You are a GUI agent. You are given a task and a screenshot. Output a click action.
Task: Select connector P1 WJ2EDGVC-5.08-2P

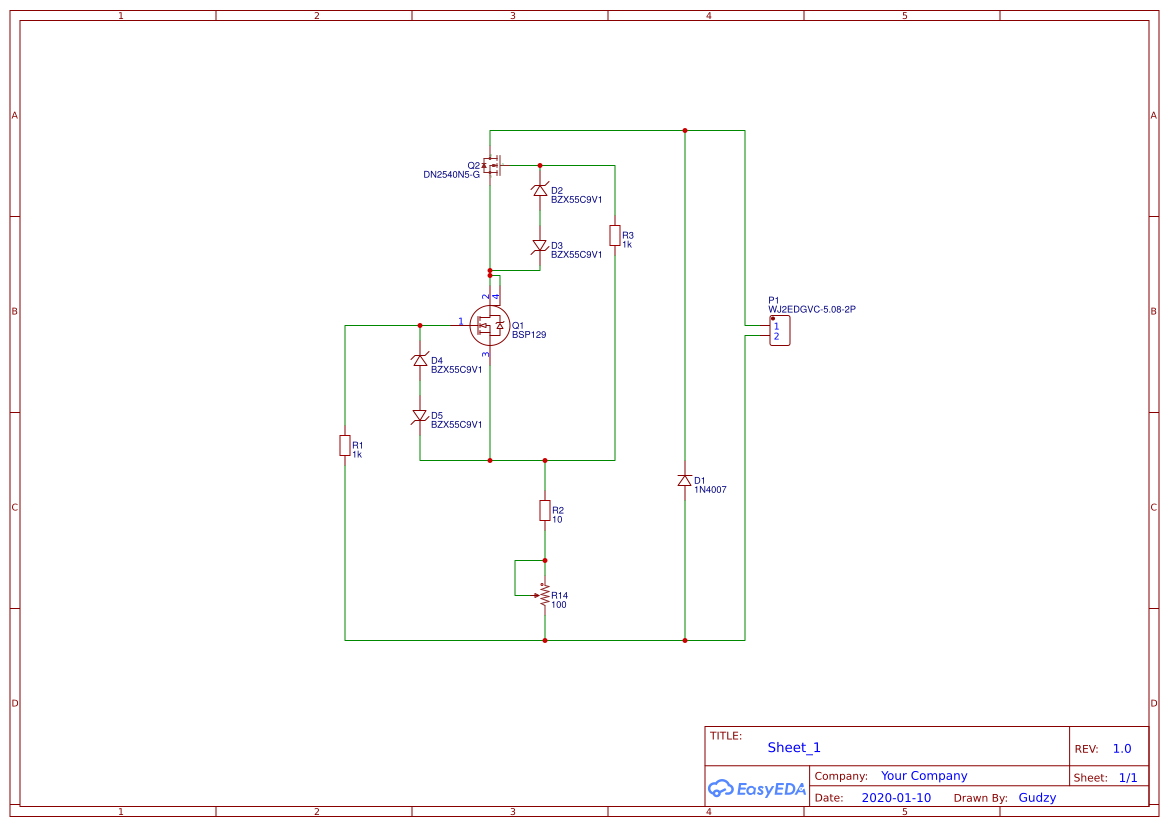[x=779, y=330]
